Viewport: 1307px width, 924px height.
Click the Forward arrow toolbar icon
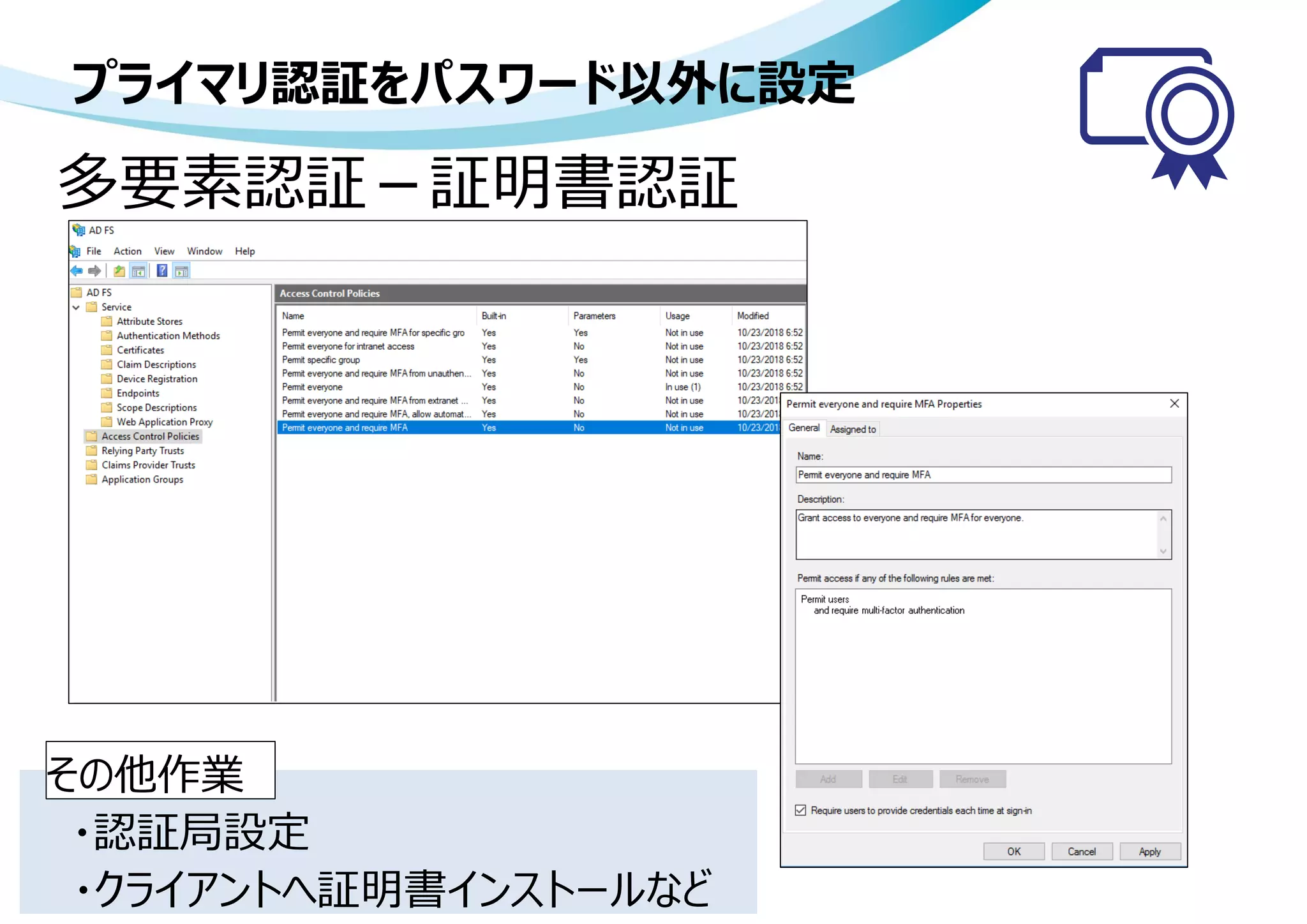(94, 271)
